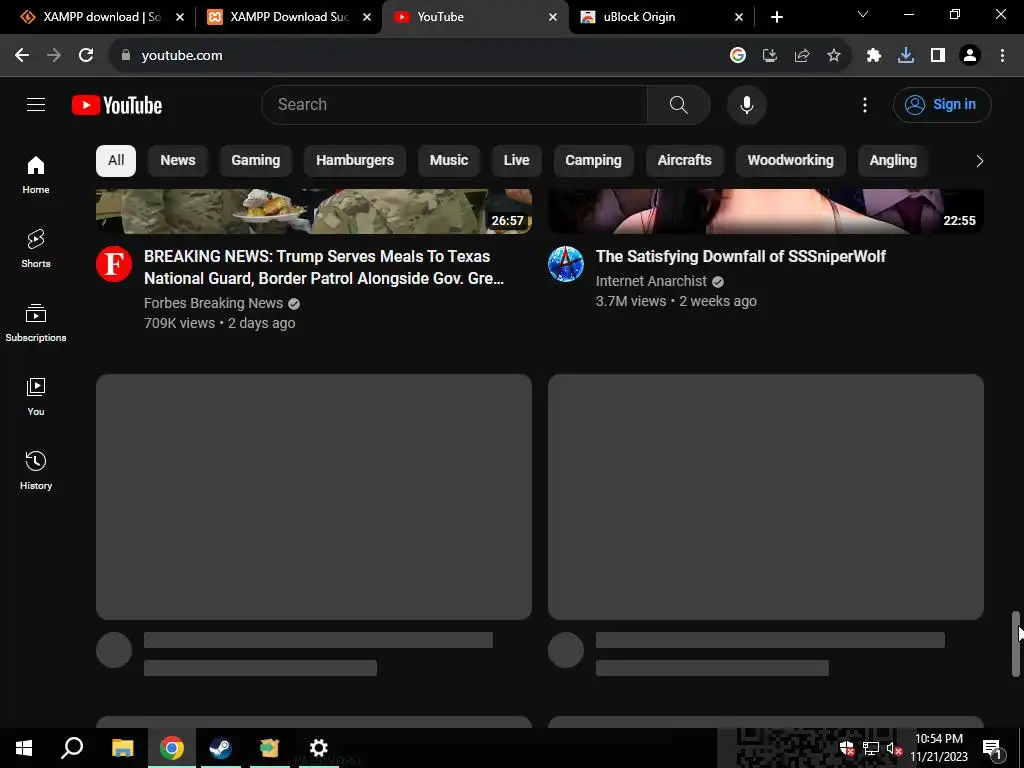1024x768 pixels.
Task: Open the tab search dropdown chevron
Action: click(863, 14)
